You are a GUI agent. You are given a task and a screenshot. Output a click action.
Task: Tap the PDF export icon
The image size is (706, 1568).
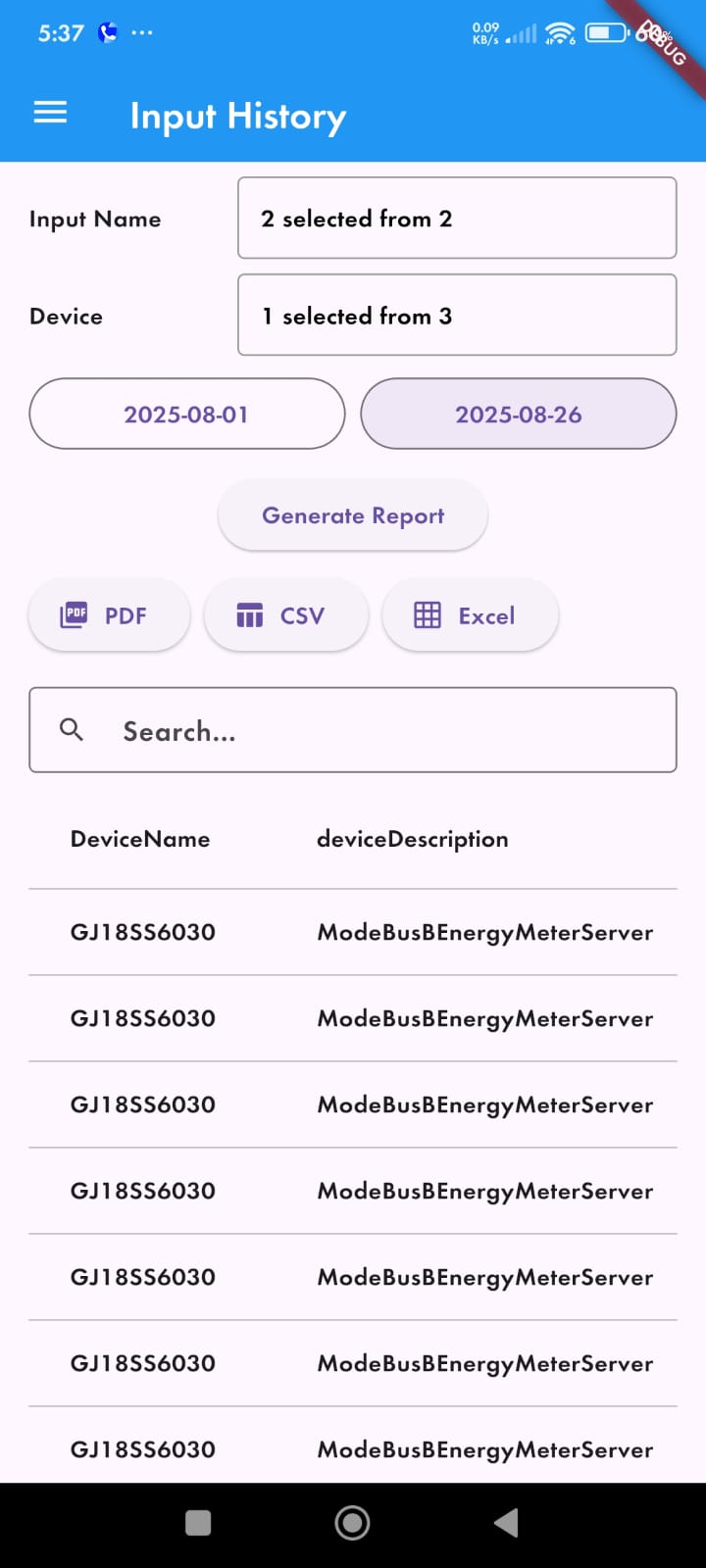[74, 615]
